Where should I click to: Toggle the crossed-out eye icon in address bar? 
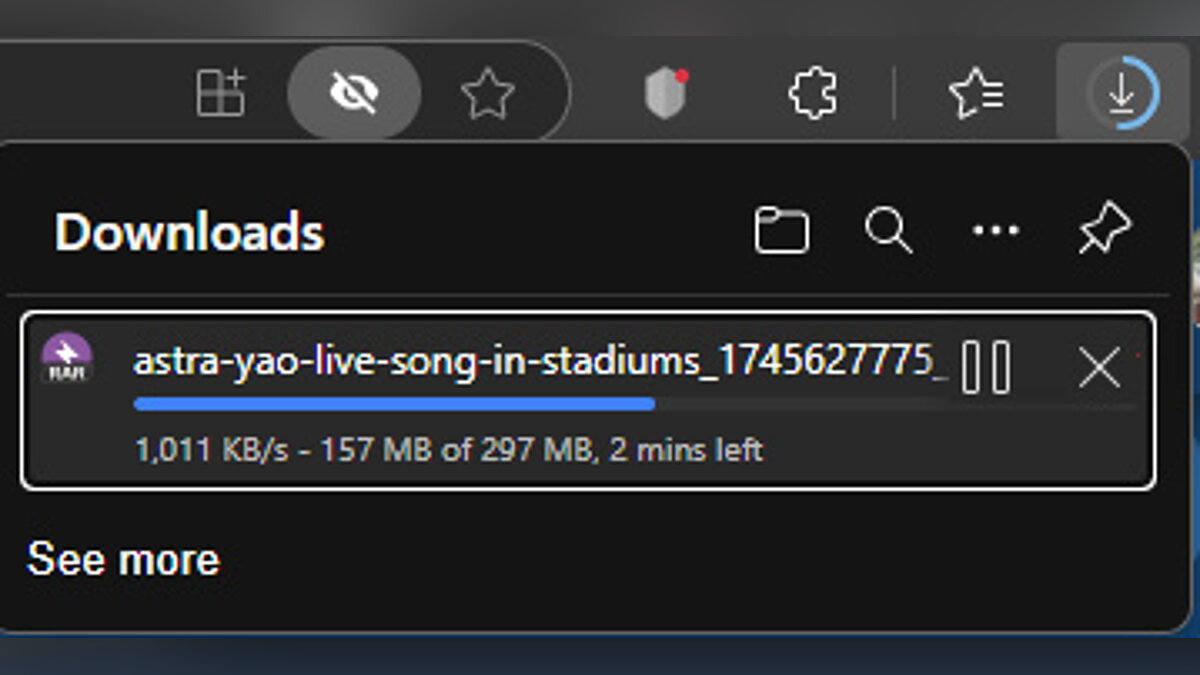click(354, 95)
